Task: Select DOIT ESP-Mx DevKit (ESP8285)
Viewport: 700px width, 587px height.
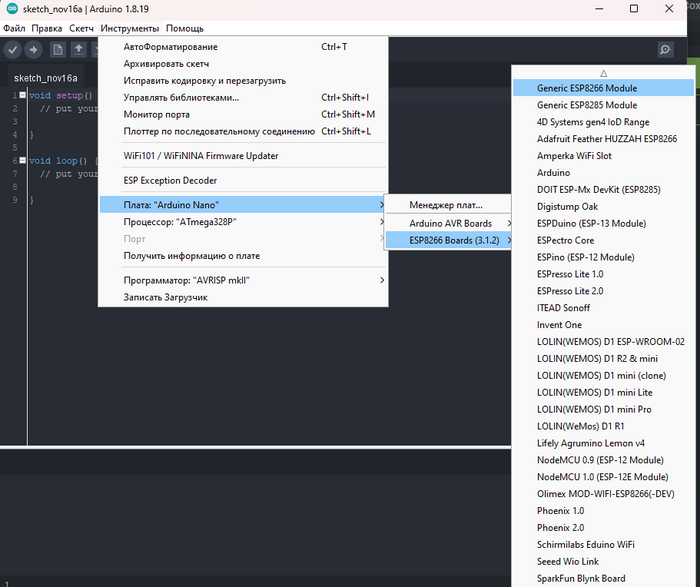Action: (604, 190)
